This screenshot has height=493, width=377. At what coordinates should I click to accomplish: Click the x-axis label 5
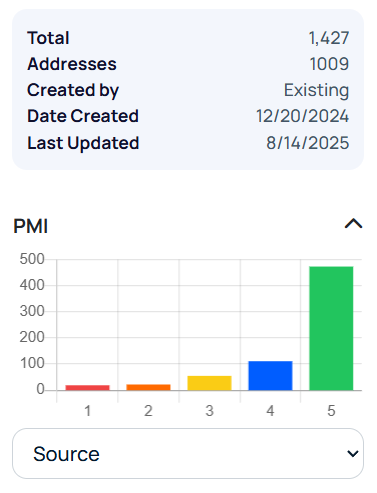click(331, 411)
